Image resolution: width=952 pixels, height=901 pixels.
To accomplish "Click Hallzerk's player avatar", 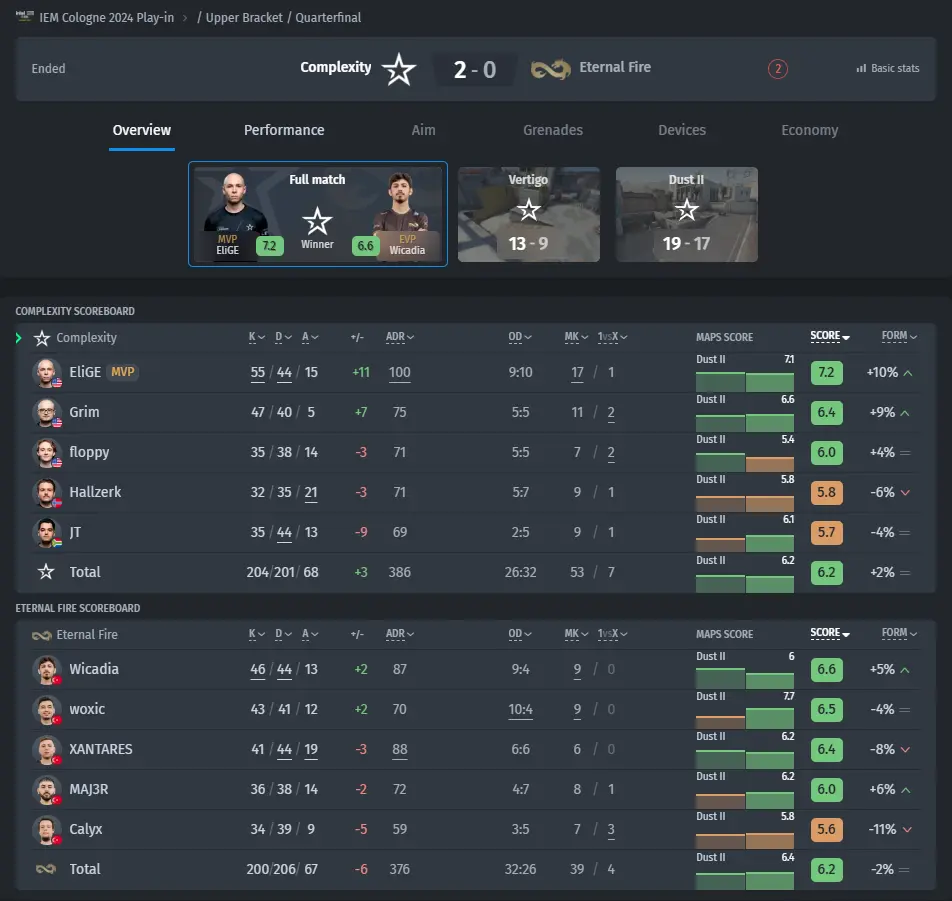I will 47,493.
